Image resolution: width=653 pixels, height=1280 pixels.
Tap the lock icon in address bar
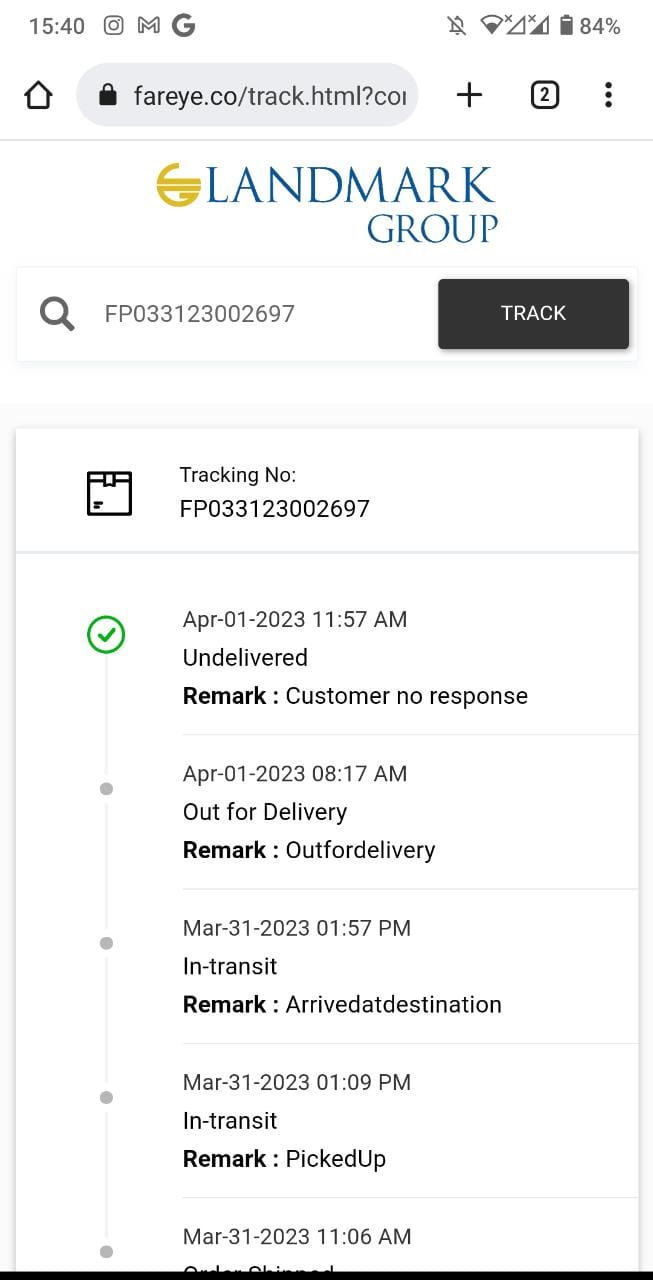[108, 95]
